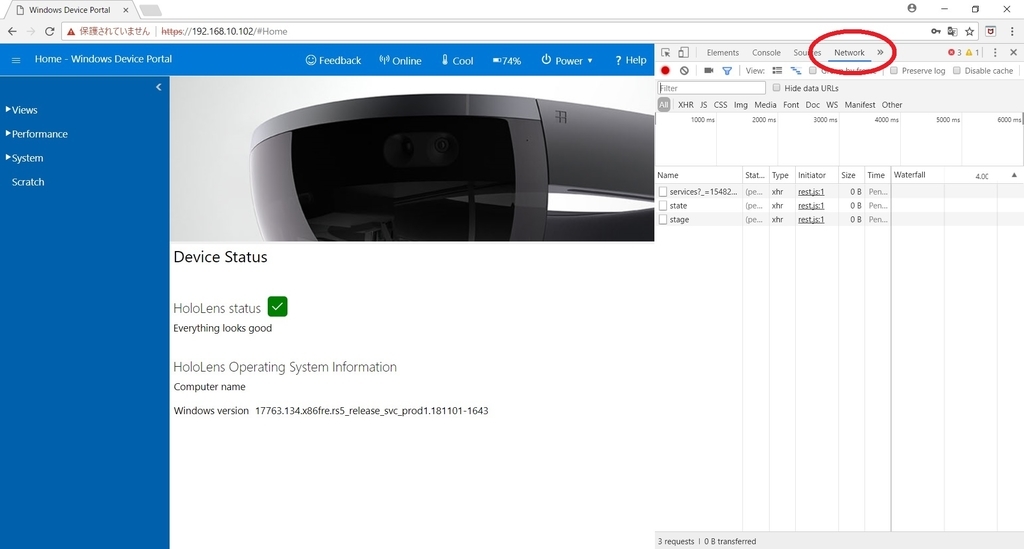The height and width of the screenshot is (549, 1024).
Task: Click the Cool temperature indicator
Action: [x=457, y=60]
